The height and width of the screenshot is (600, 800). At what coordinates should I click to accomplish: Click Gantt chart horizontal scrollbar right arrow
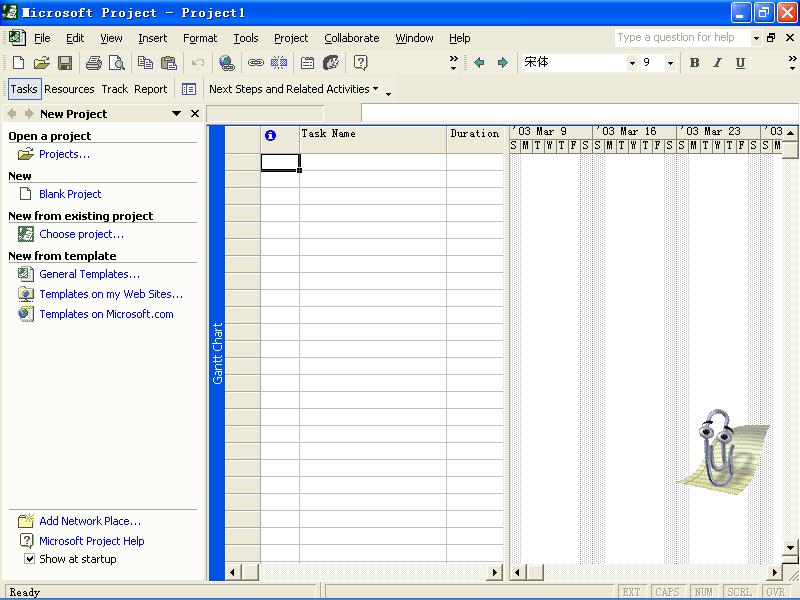click(774, 572)
